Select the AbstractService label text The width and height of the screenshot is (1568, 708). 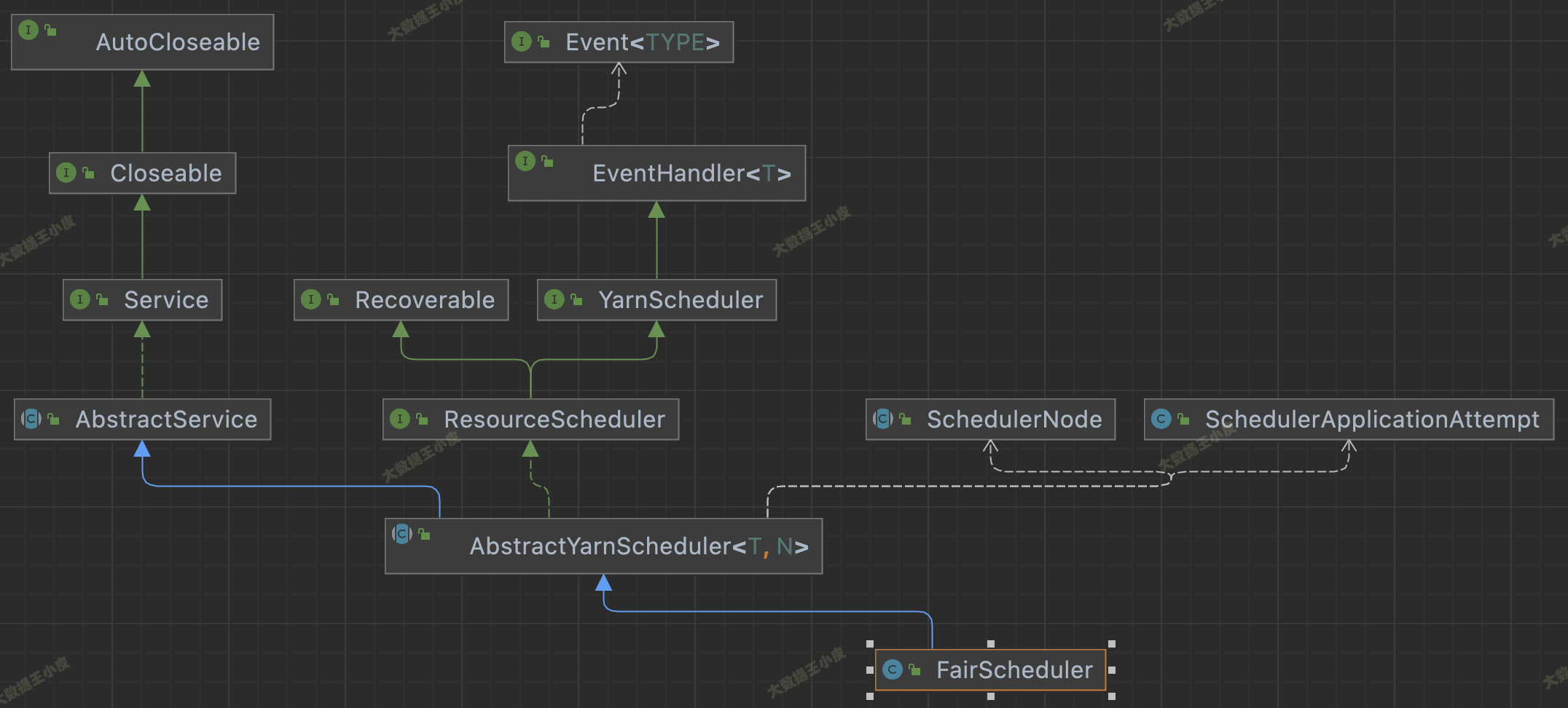tap(166, 420)
